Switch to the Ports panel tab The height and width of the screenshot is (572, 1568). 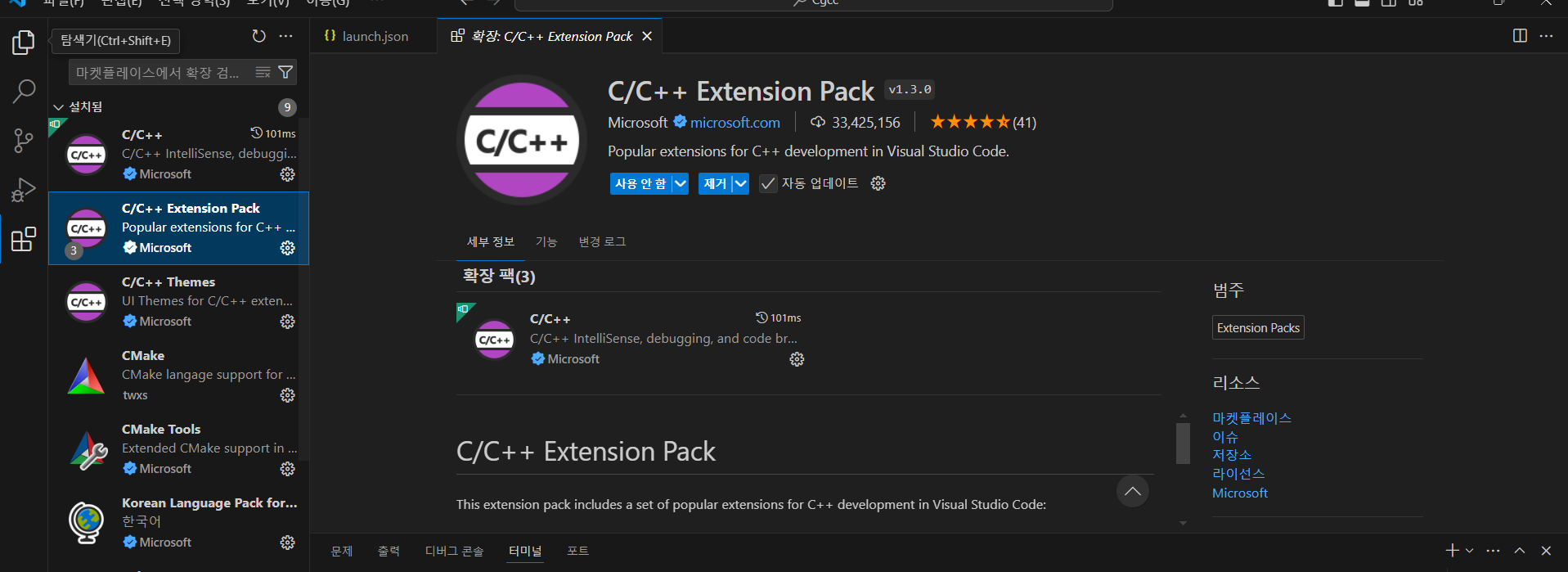click(577, 551)
